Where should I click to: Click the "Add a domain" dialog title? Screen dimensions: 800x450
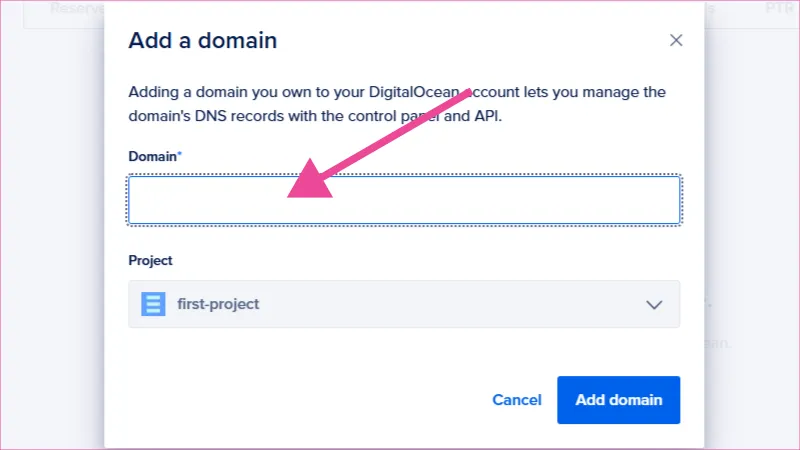point(203,41)
